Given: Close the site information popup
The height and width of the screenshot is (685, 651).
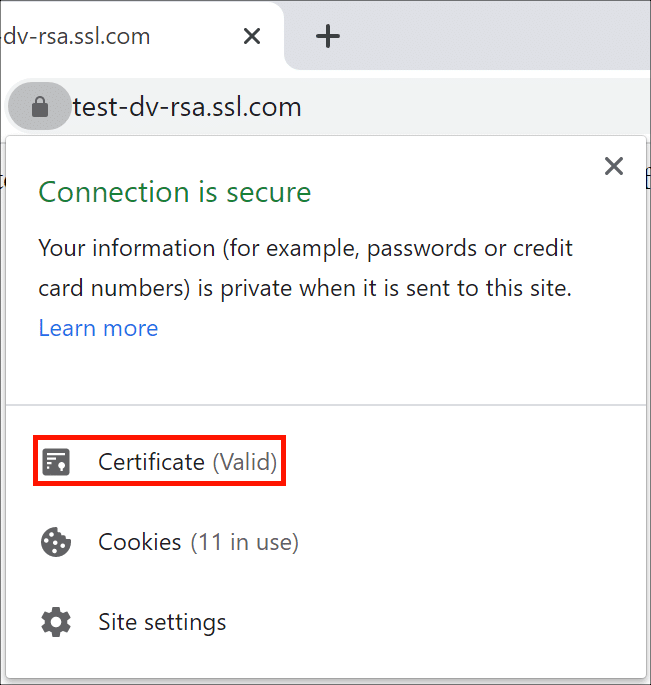Looking at the screenshot, I should (614, 166).
